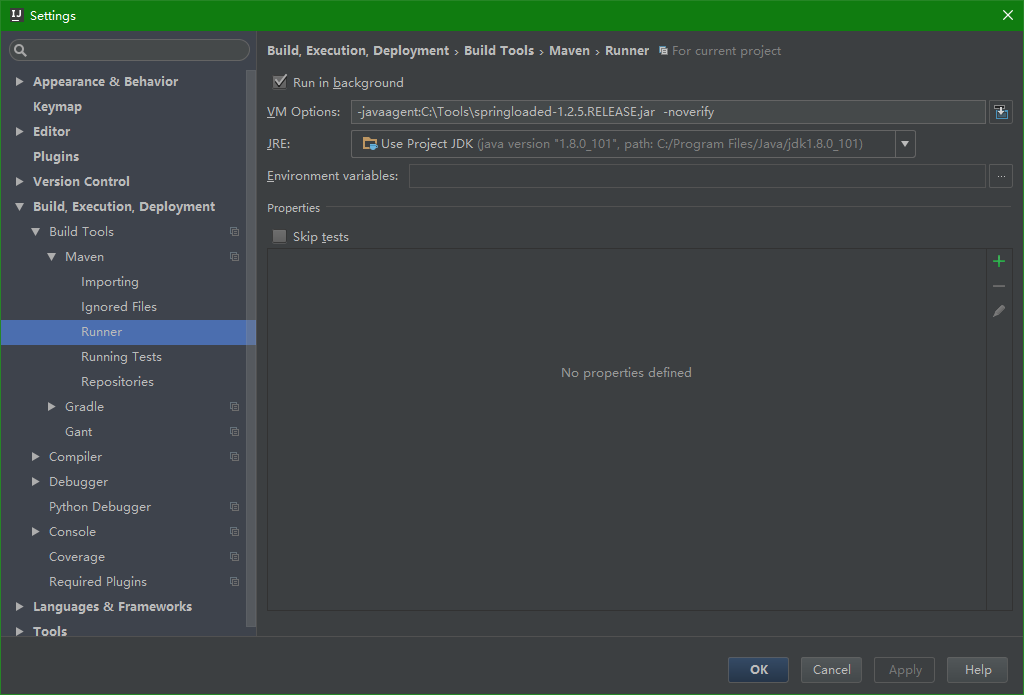Click the Help button

pyautogui.click(x=978, y=670)
